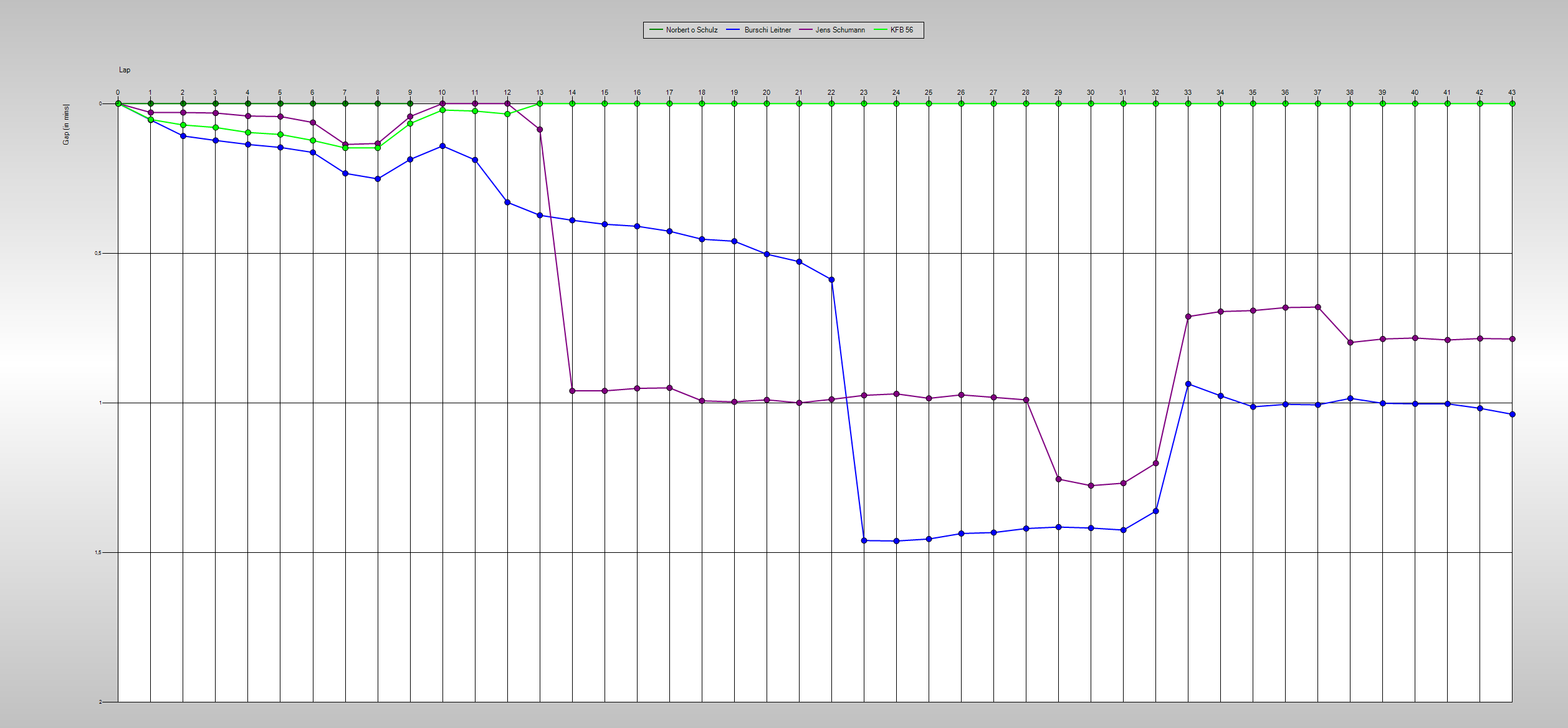This screenshot has width=1568, height=728.
Task: Select blue Burschi Leitner point at lap 32
Action: tap(1156, 511)
